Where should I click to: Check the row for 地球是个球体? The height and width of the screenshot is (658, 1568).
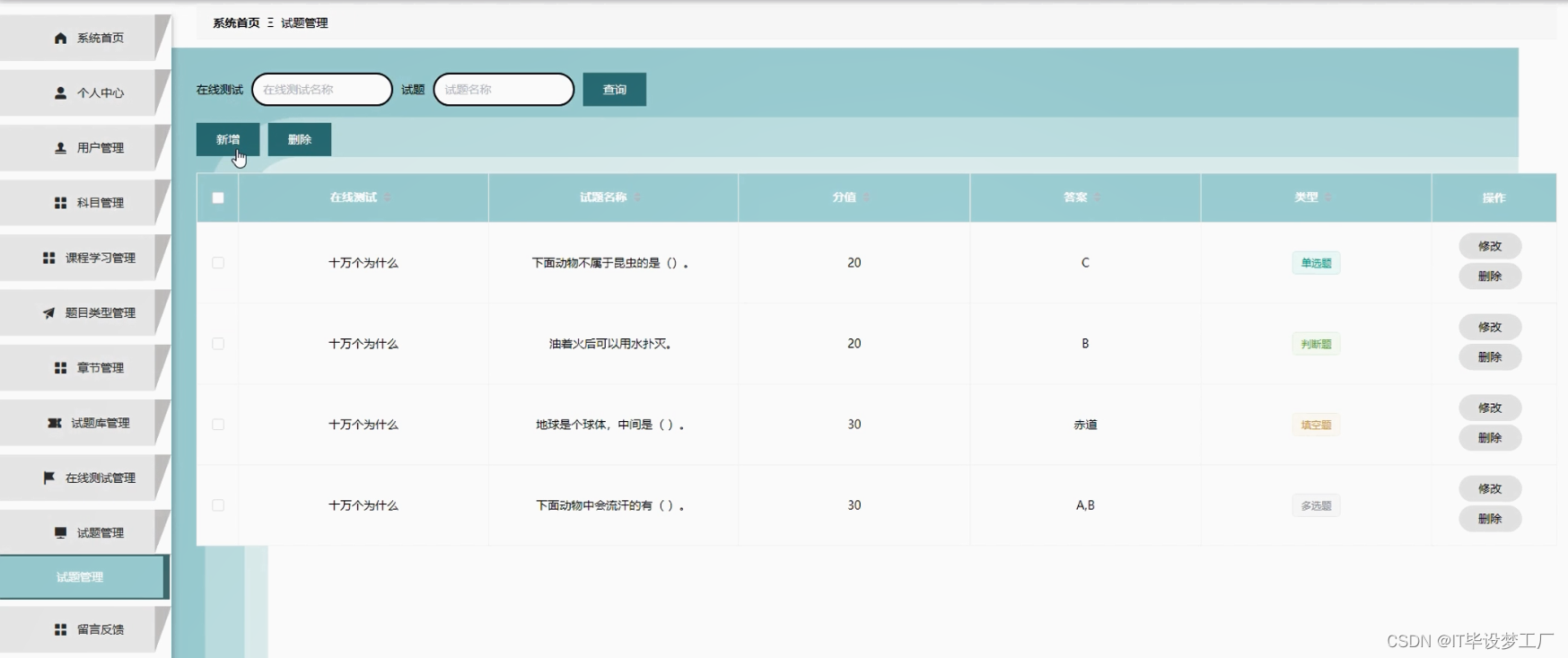[218, 425]
